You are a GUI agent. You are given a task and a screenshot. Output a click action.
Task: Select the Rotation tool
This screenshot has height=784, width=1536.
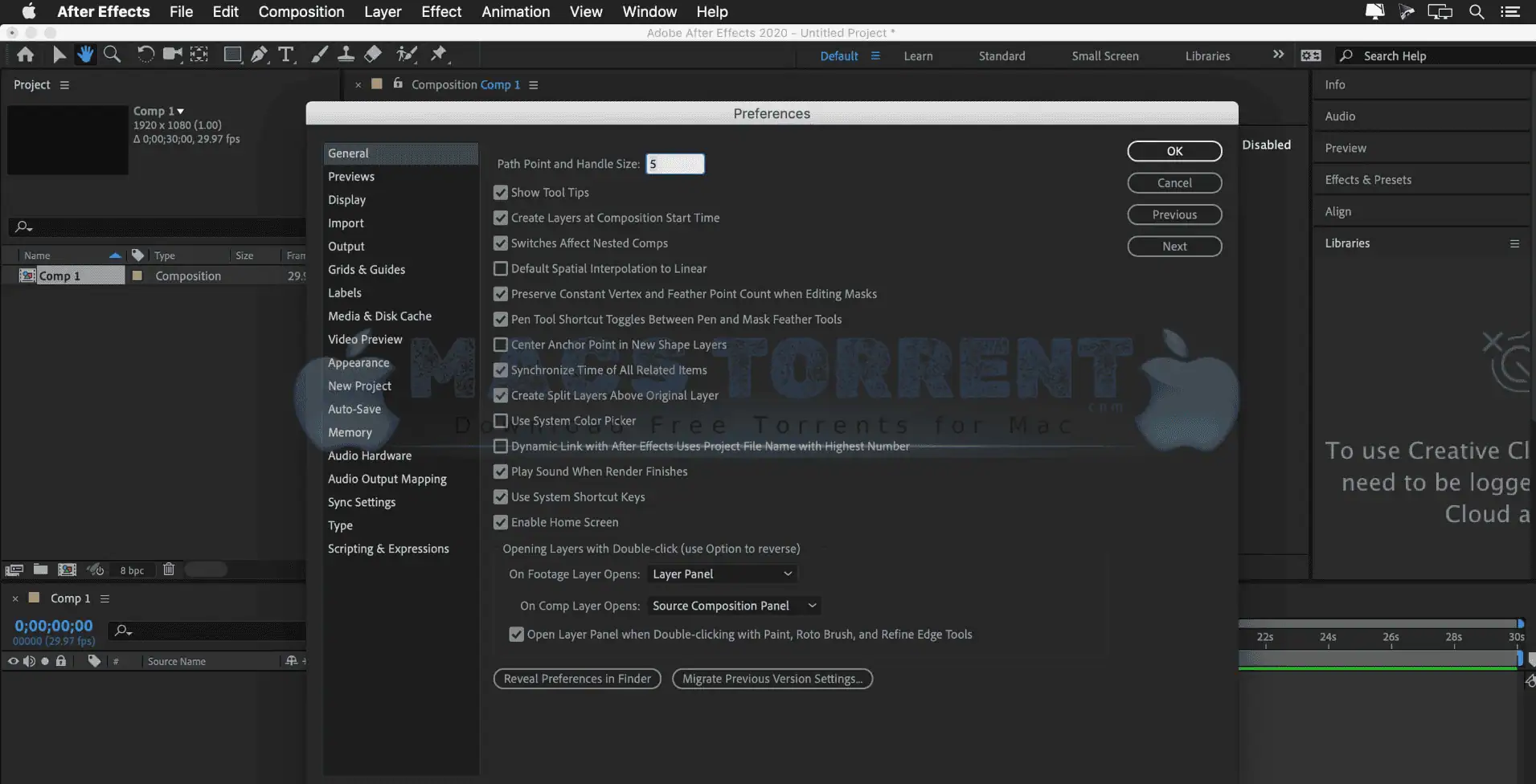coord(145,55)
